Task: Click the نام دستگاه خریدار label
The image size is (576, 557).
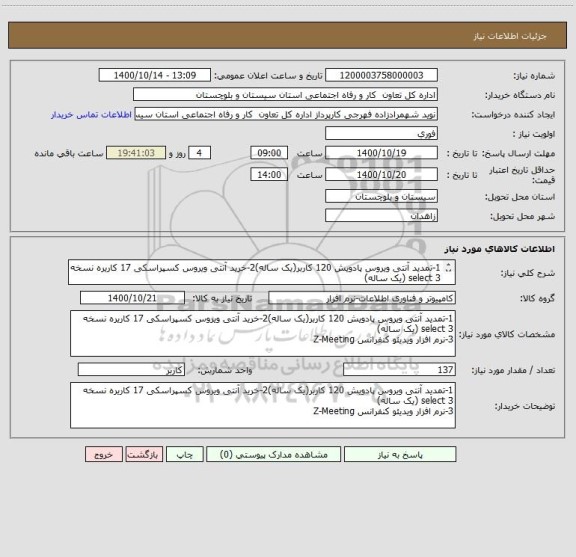Action: [520, 95]
